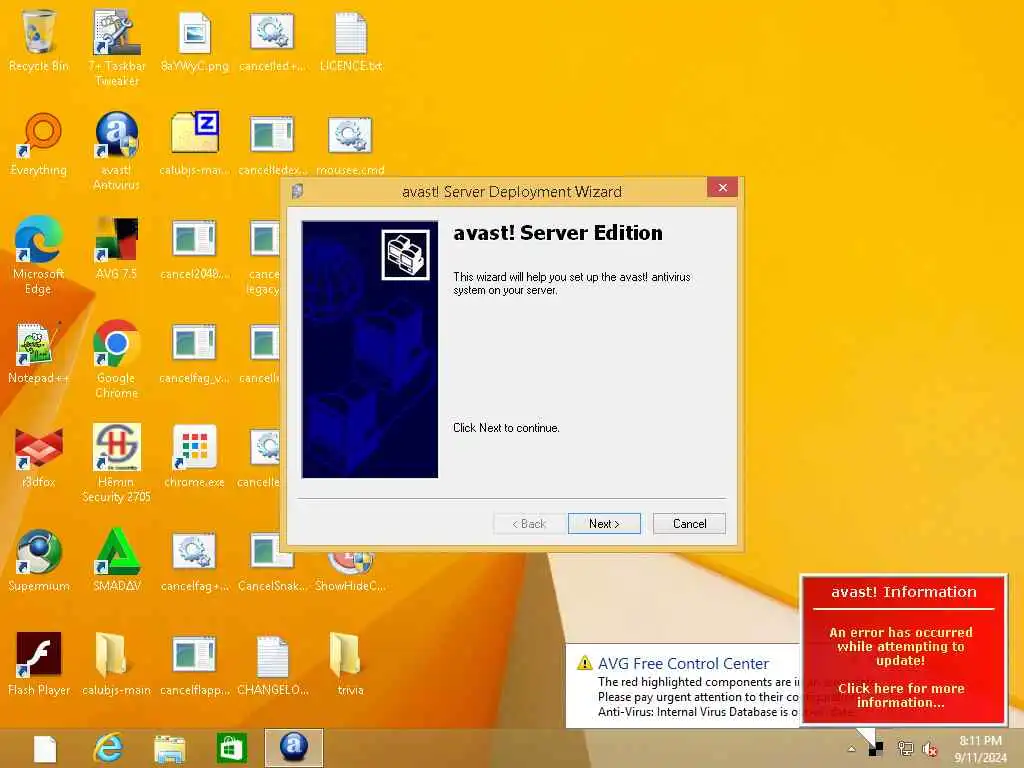Click Next in the avast! wizard
Image resolution: width=1024 pixels, height=768 pixels.
click(604, 524)
